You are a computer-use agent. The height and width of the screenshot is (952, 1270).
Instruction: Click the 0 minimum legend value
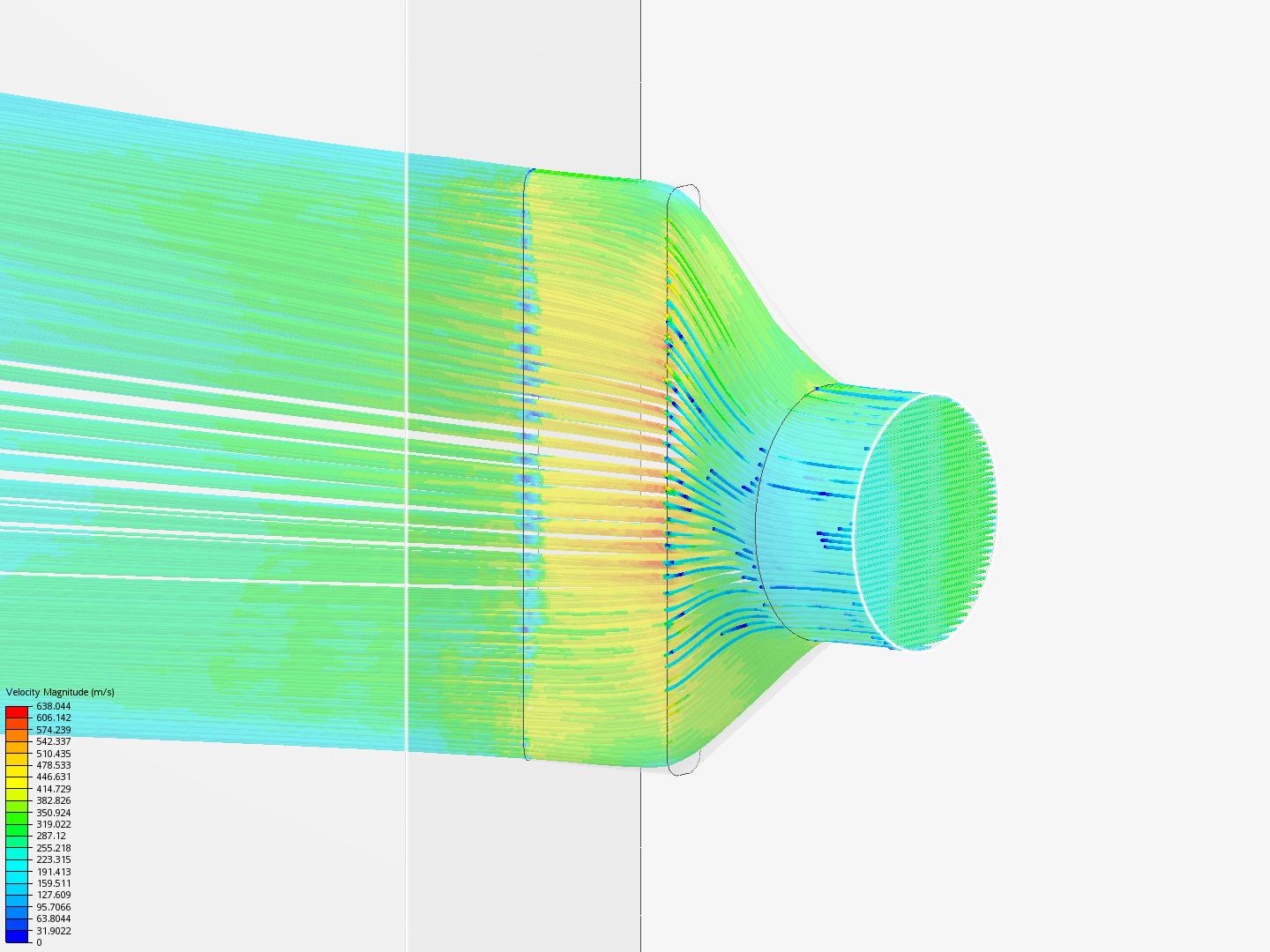point(39,942)
